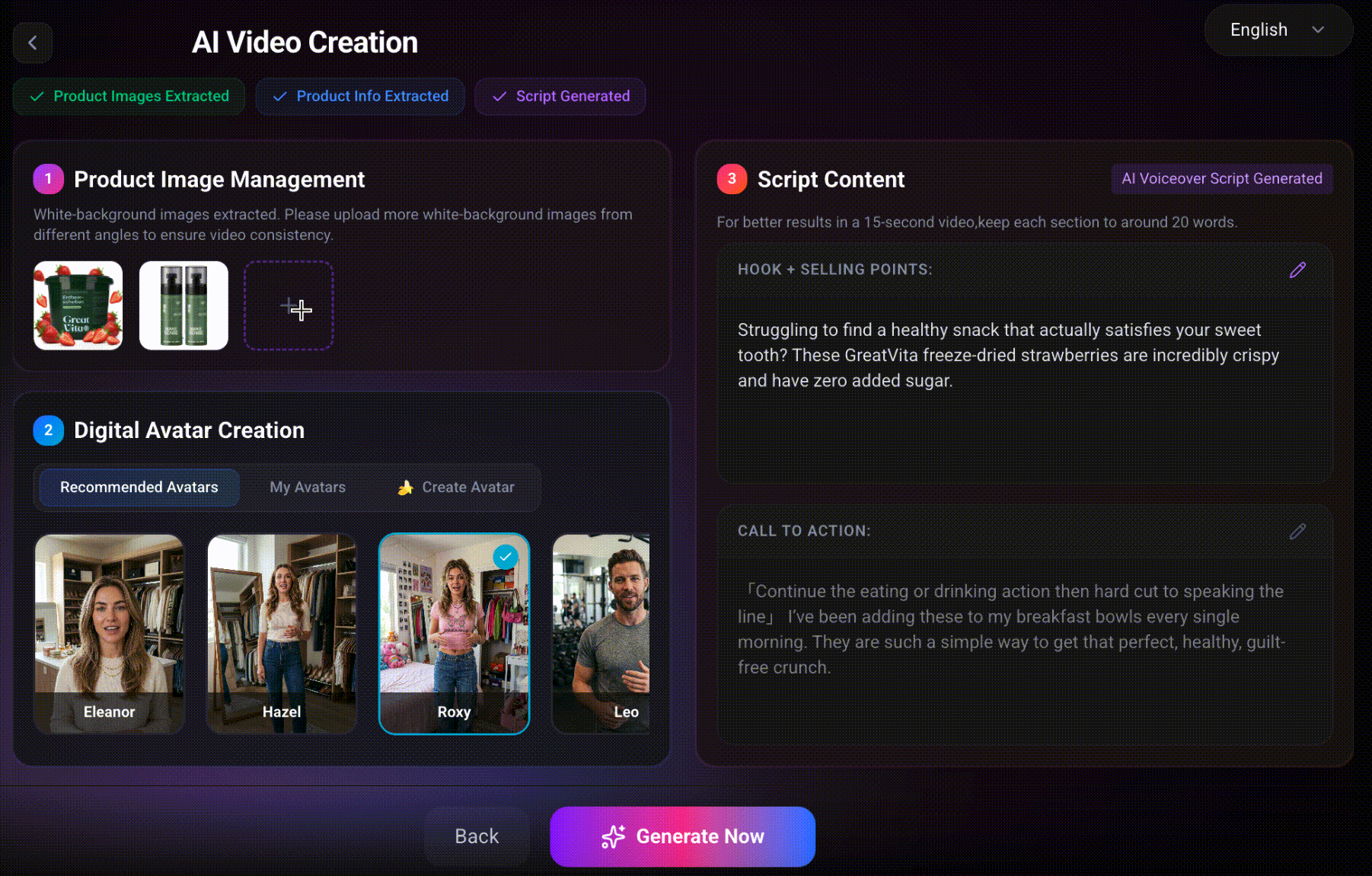The image size is (1372, 876).
Task: Choose the Hazel avatar
Action: [282, 634]
